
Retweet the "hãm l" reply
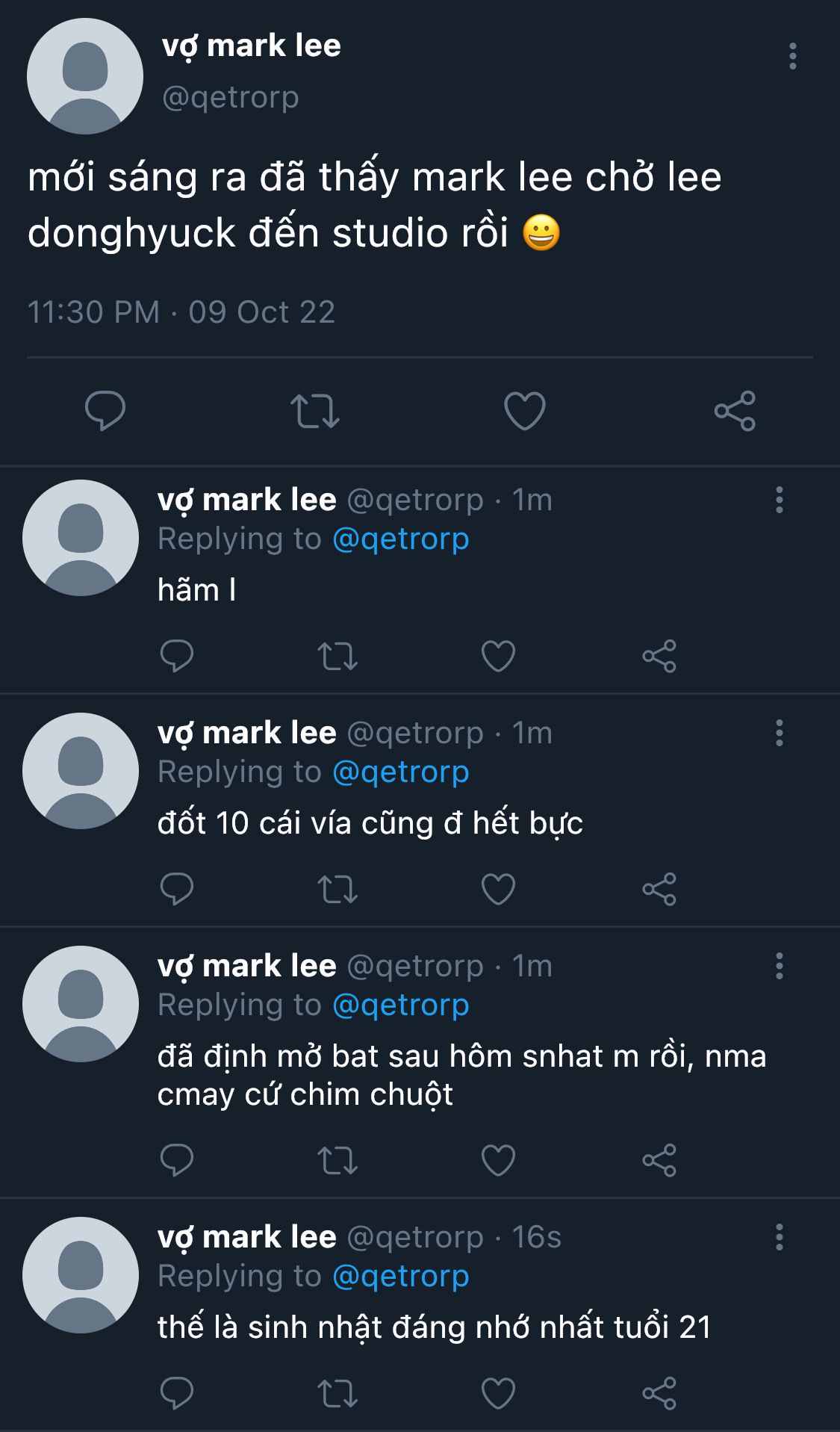pyautogui.click(x=337, y=657)
